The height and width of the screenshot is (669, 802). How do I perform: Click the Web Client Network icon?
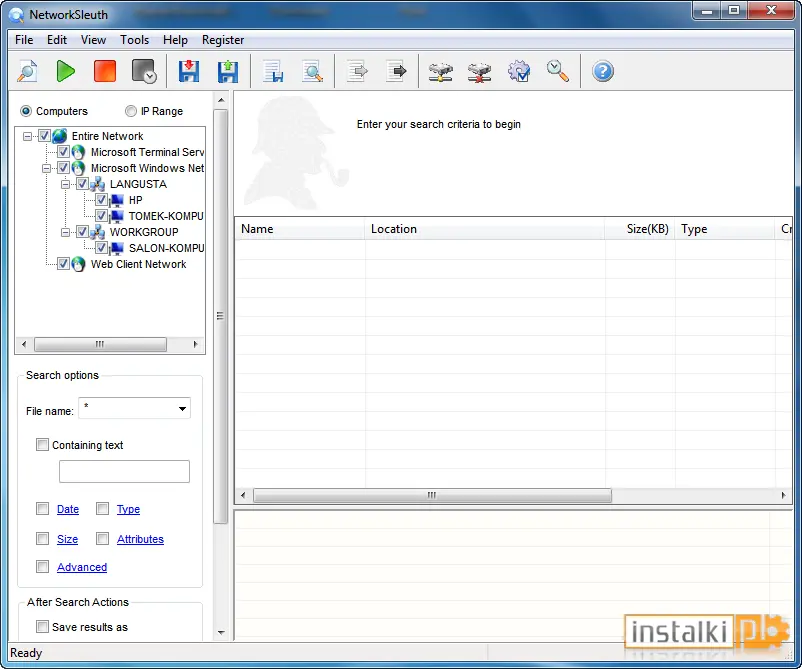(78, 264)
